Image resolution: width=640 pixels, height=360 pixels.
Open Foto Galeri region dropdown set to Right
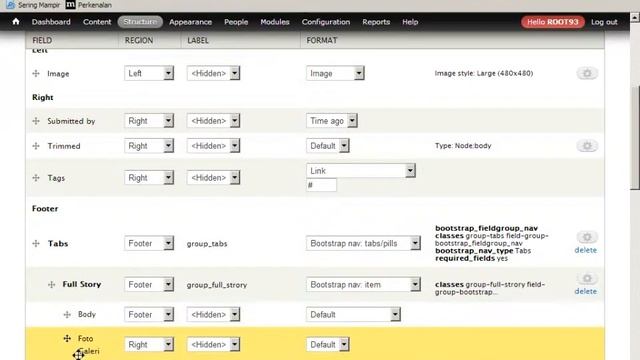click(x=149, y=344)
